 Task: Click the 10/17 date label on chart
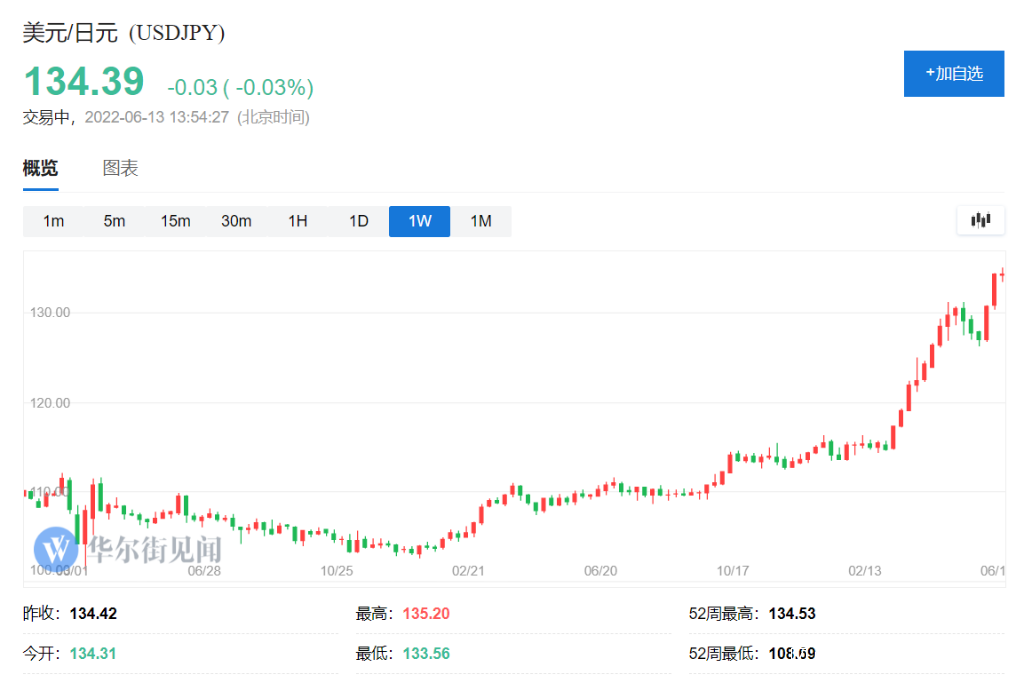point(733,571)
